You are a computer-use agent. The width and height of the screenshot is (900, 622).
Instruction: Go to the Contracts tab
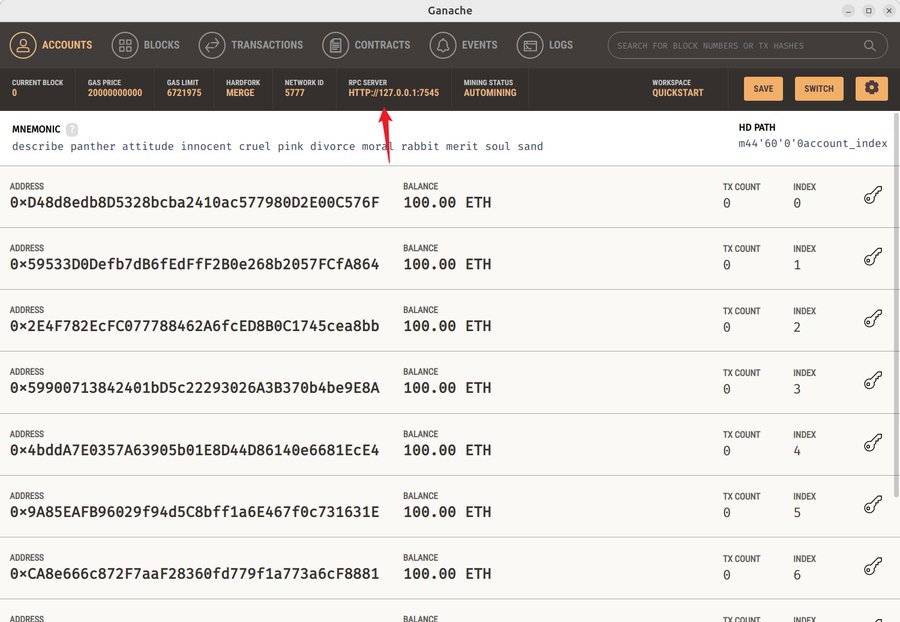tap(366, 45)
